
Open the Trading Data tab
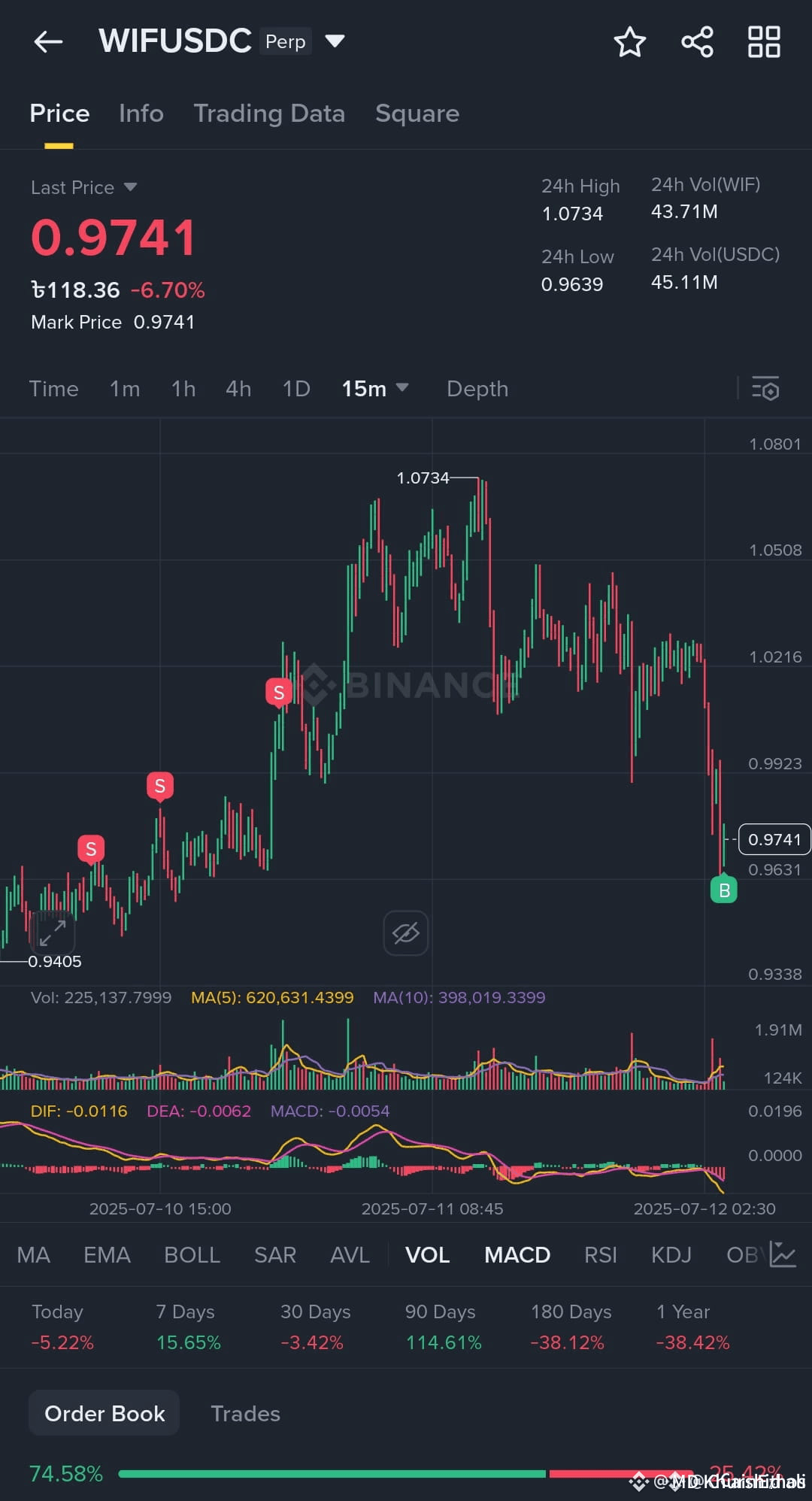269,114
